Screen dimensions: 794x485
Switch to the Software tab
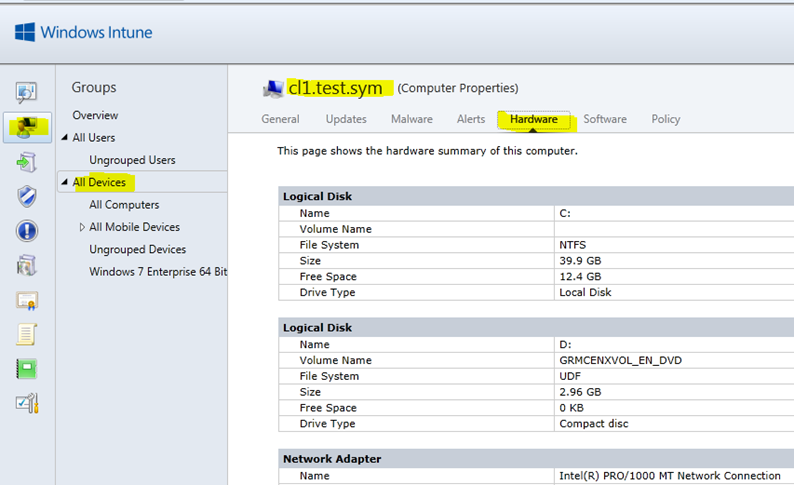click(x=605, y=119)
